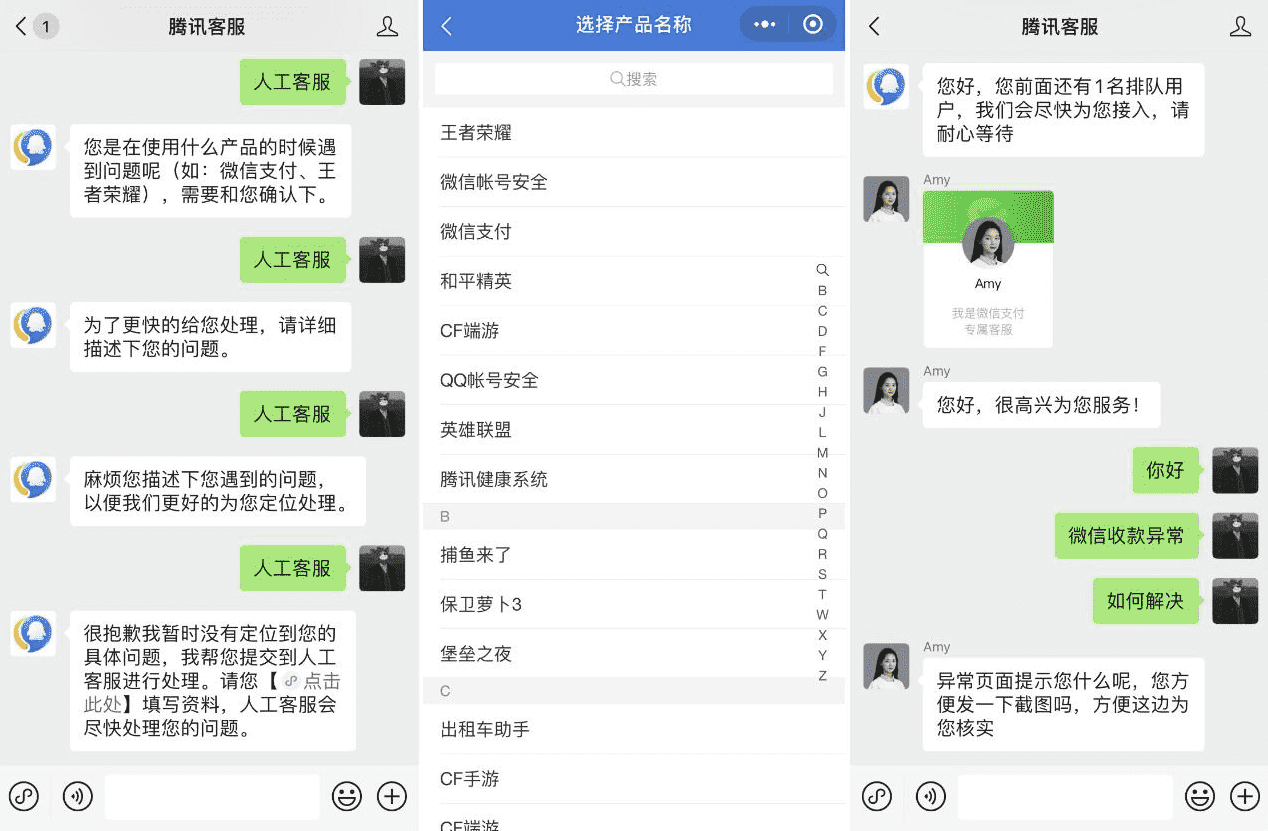
Task: Jump to letter B in the index
Action: 822,291
